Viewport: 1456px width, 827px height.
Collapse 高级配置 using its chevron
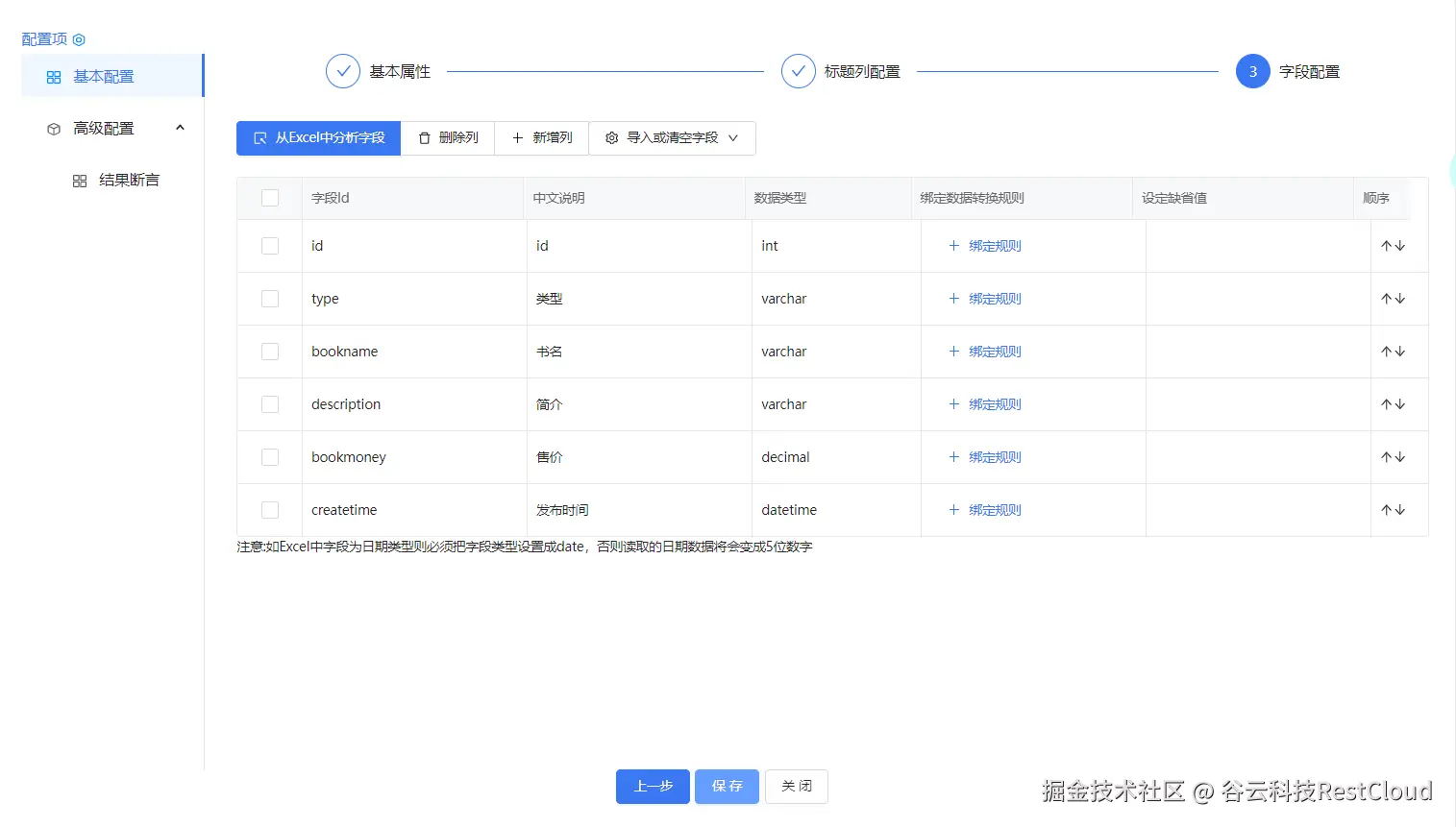pyautogui.click(x=180, y=127)
